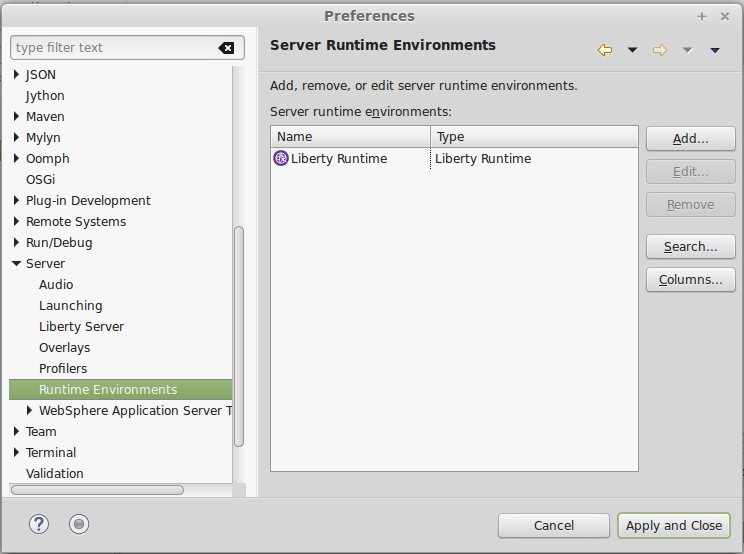Click the tree horizontal scrollbar thumb
Screen dimensions: 744x554
point(97,490)
